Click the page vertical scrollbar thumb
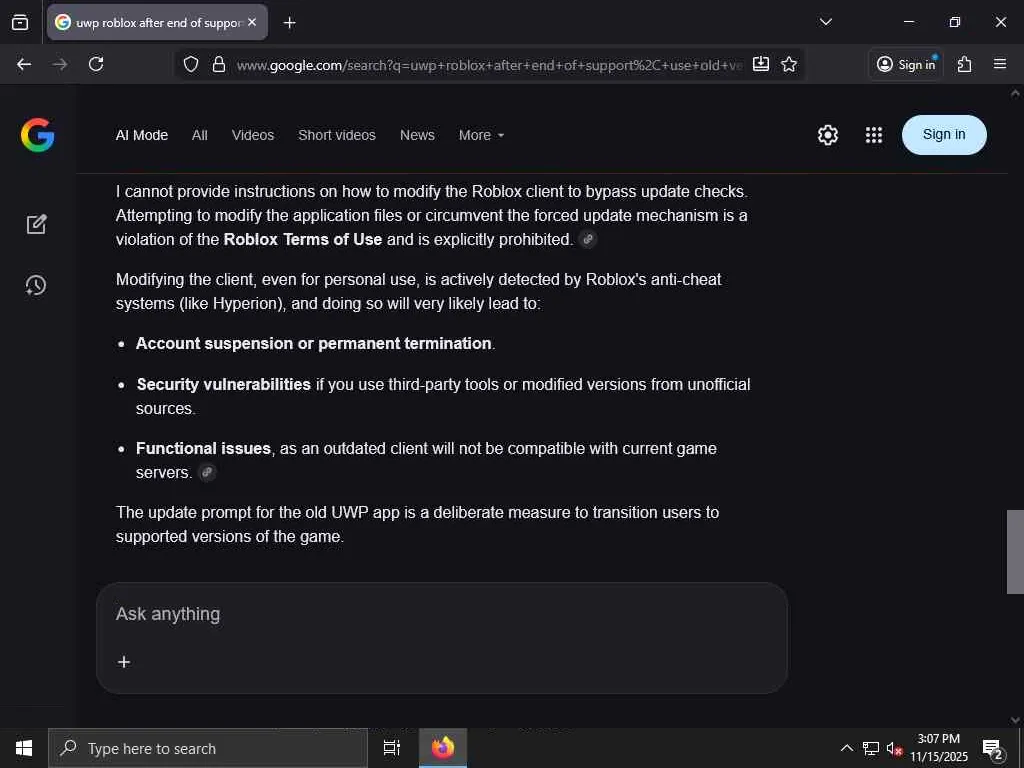Image resolution: width=1024 pixels, height=768 pixels. (x=1015, y=551)
